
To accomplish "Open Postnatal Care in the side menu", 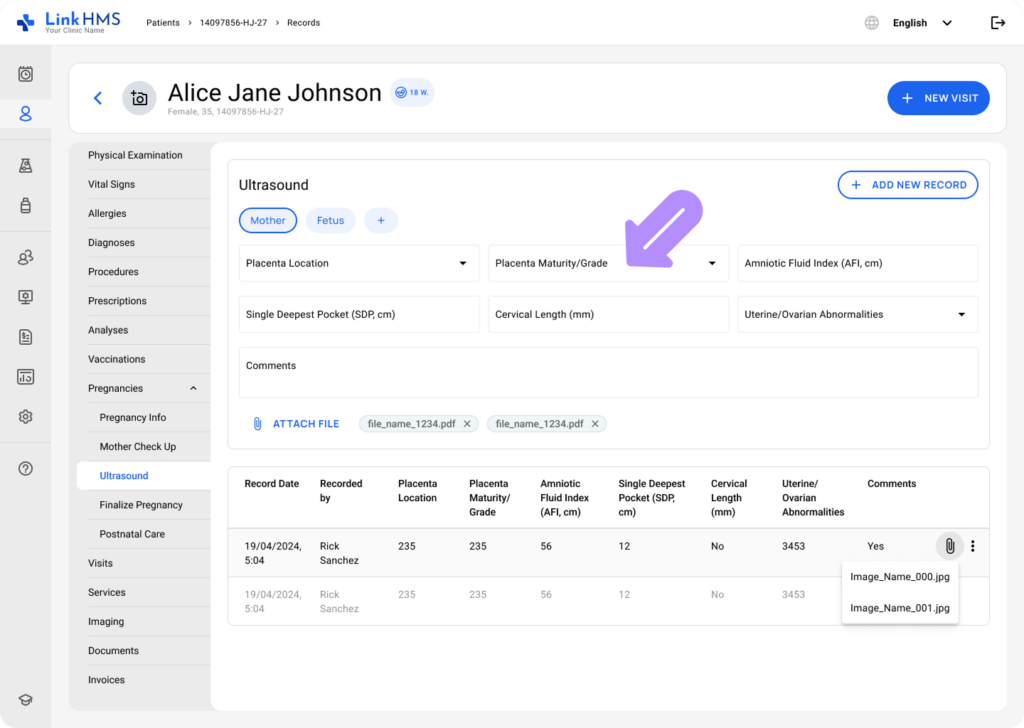I will pos(132,534).
